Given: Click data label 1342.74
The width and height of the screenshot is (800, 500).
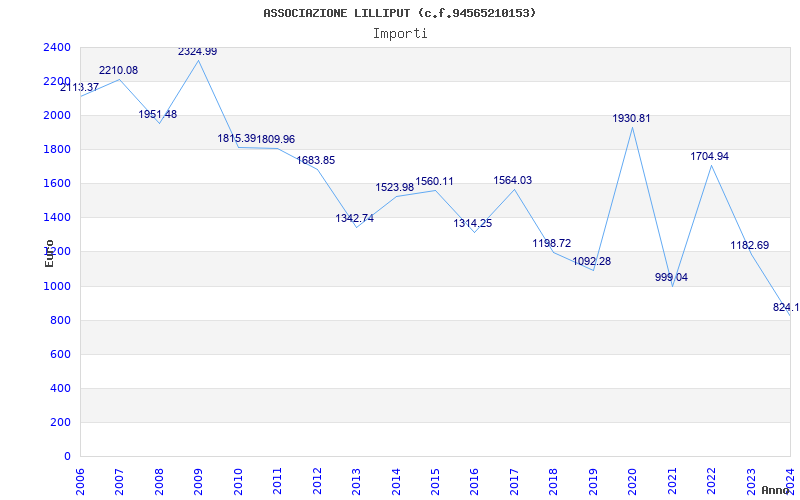Looking at the screenshot, I should (355, 218).
